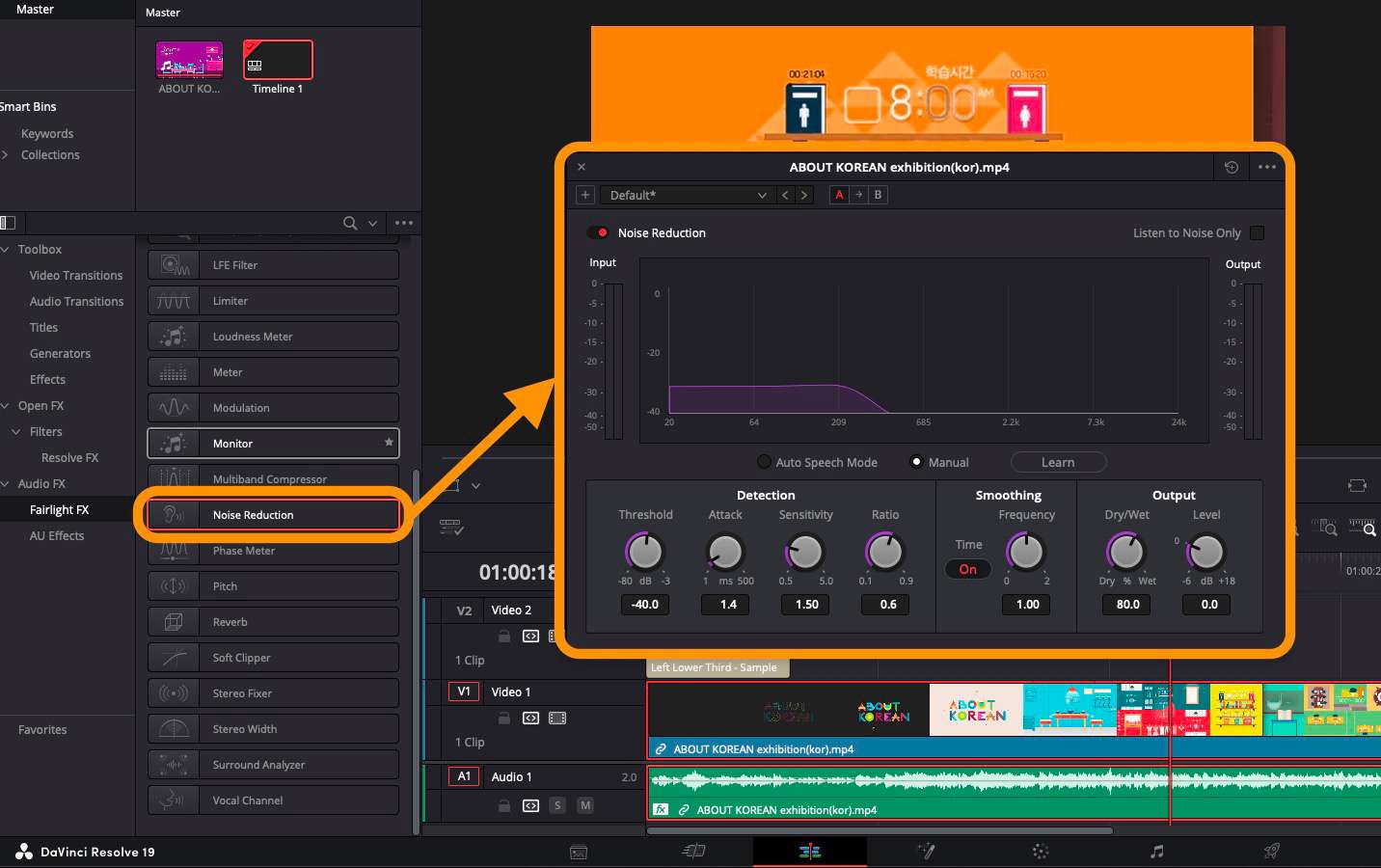1381x868 pixels.
Task: Select comparison slot B button
Action: 878,195
